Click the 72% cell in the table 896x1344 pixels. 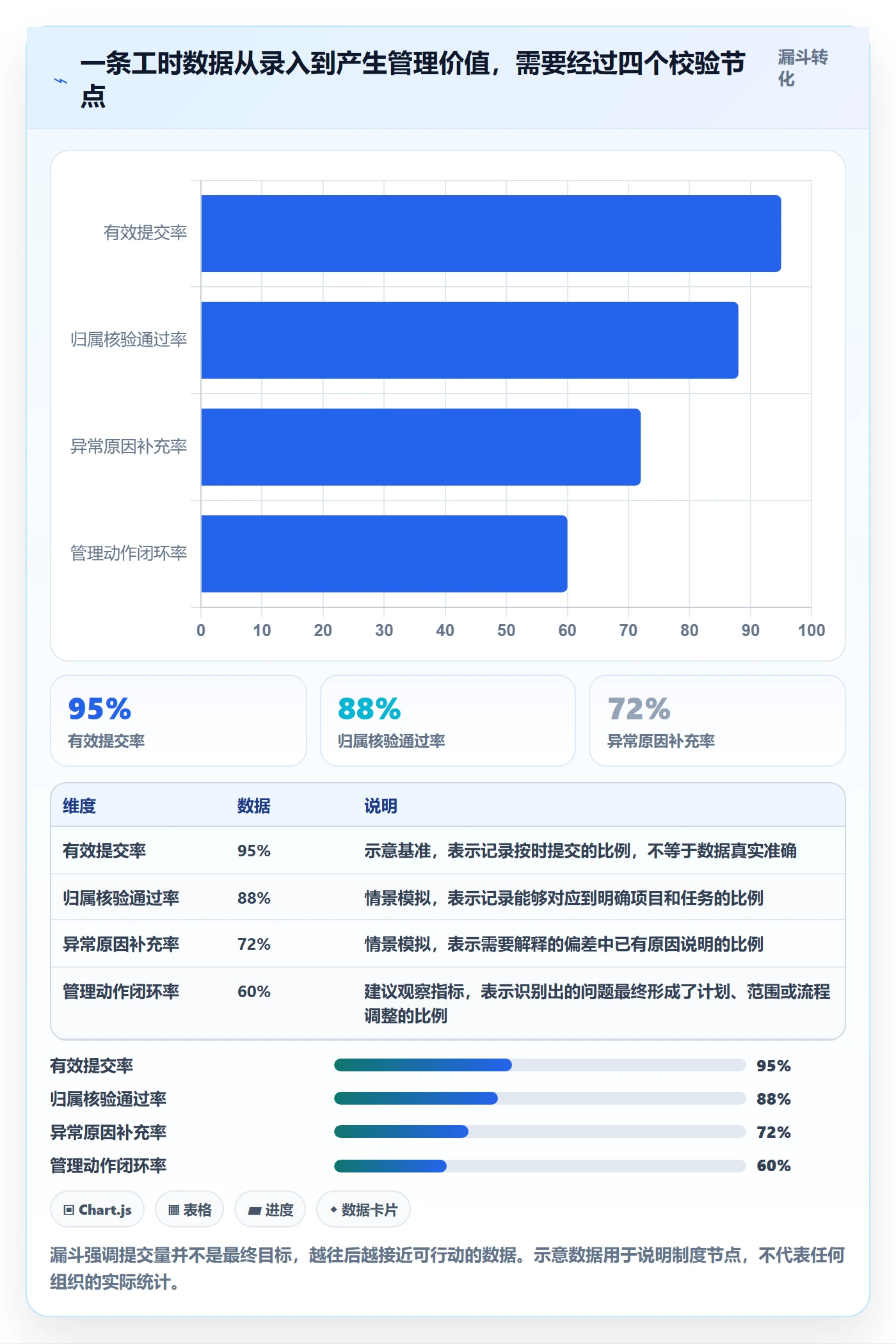click(x=254, y=944)
